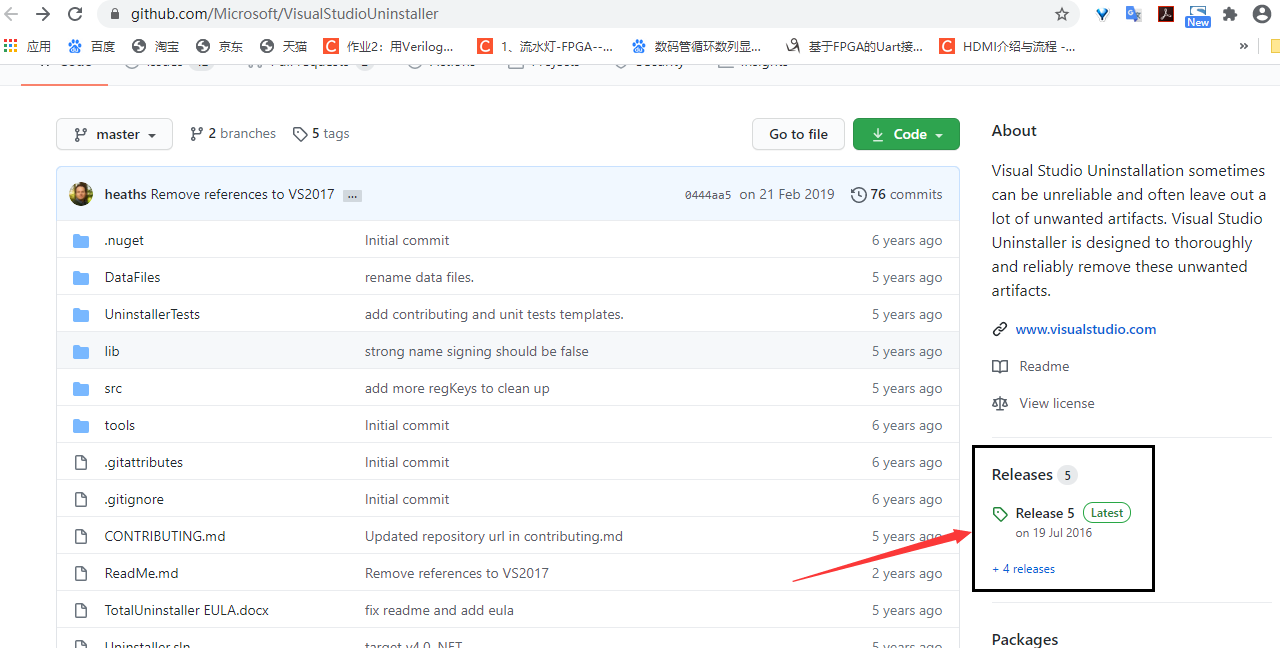Image resolution: width=1280 pixels, height=648 pixels.
Task: Open the 'rename data files.' commit message
Action: (419, 277)
